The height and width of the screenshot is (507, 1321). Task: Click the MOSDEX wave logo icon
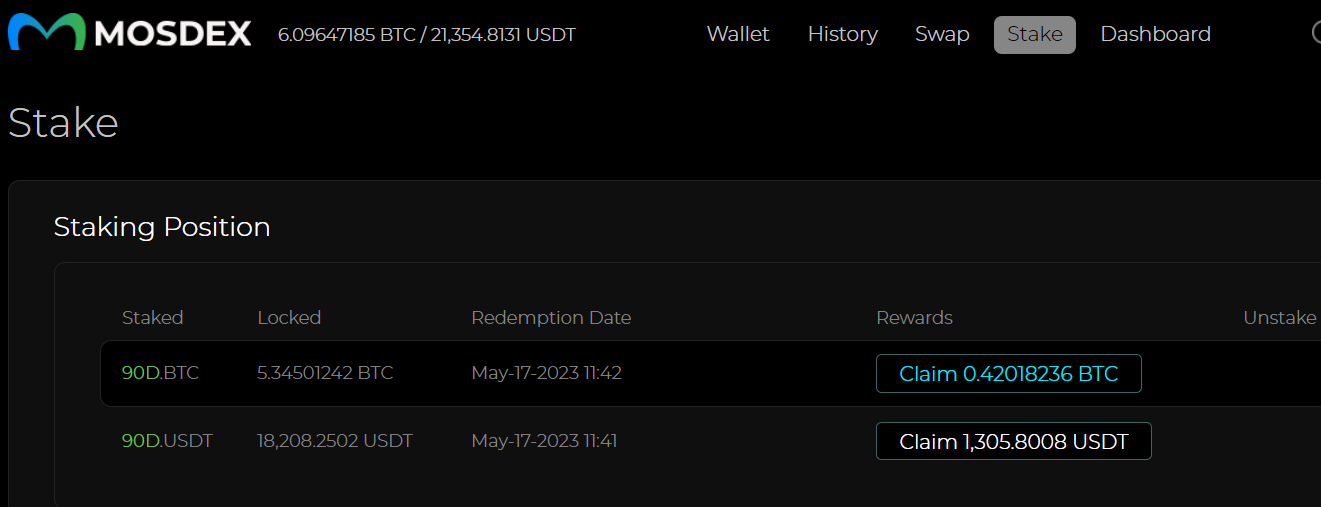[x=47, y=33]
